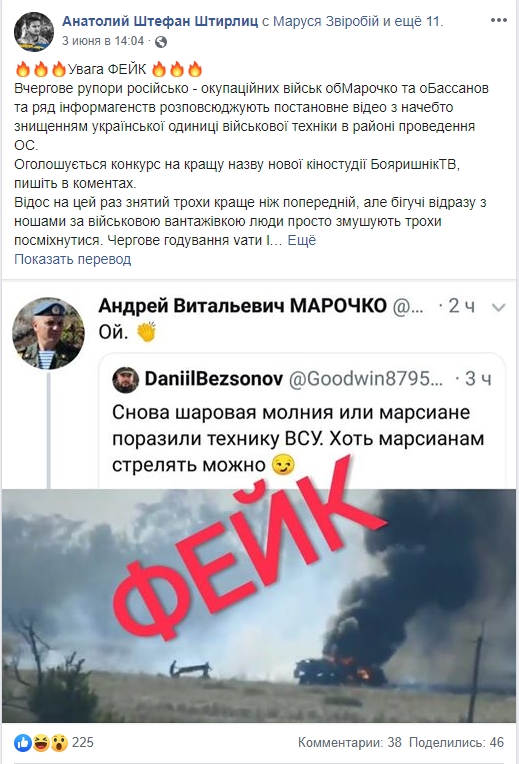
Task: Expand full post text via Ещё
Action: (x=301, y=240)
